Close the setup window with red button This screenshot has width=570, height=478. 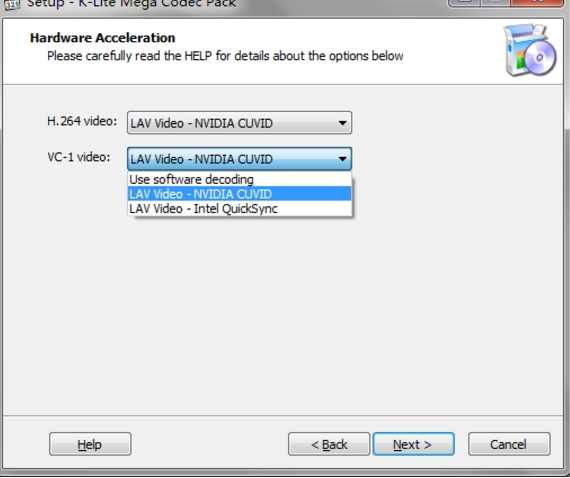click(x=537, y=3)
